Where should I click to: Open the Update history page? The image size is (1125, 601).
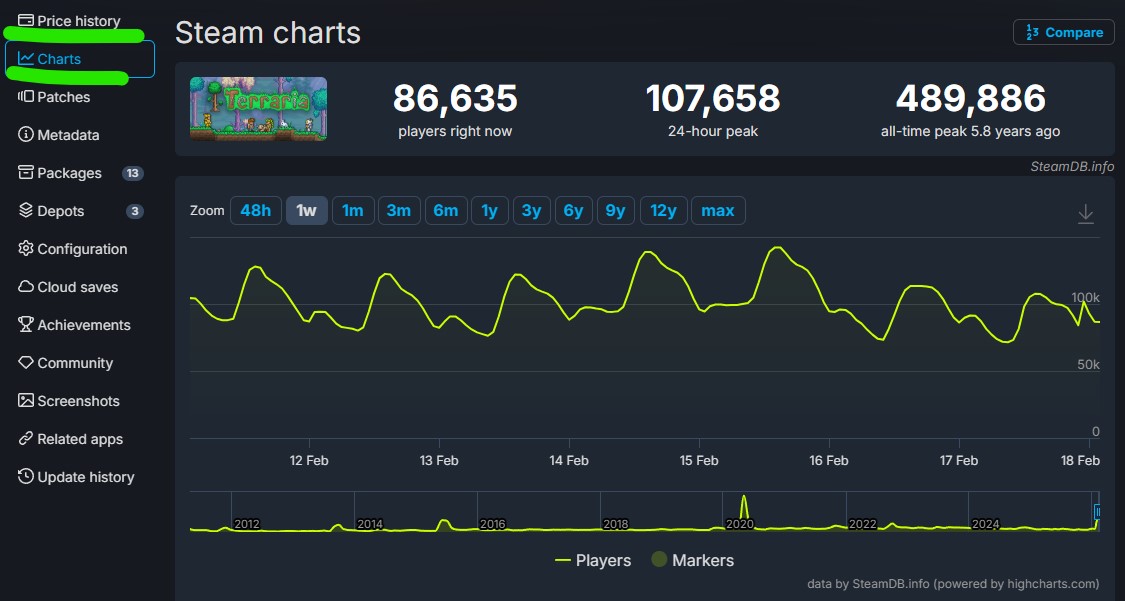tap(85, 477)
